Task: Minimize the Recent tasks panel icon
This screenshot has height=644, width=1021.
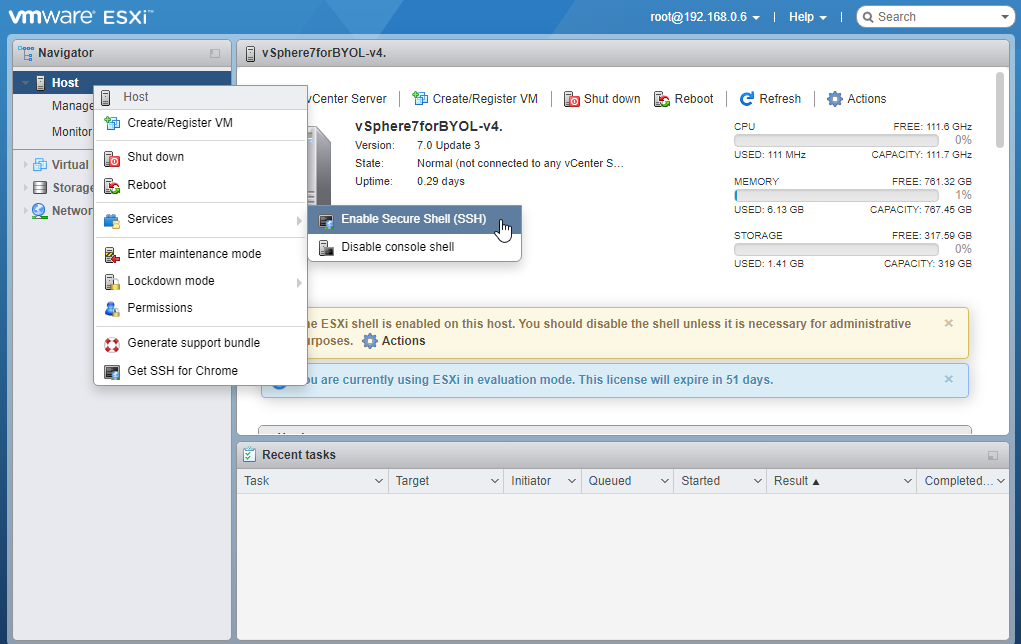Action: tap(992, 456)
